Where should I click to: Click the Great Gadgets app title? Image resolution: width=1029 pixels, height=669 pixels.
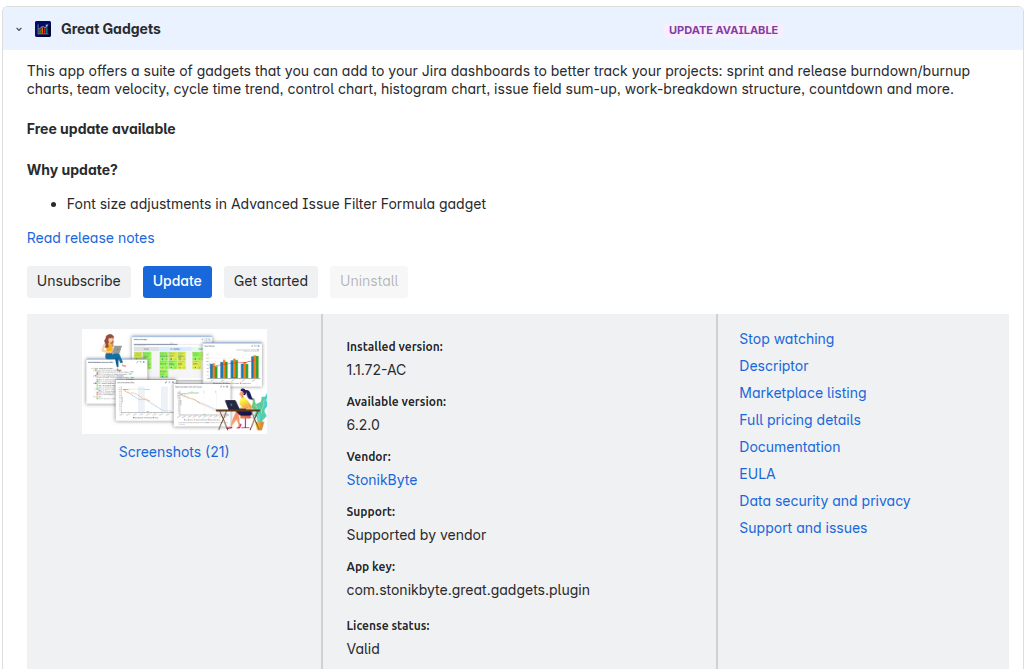tap(110, 29)
